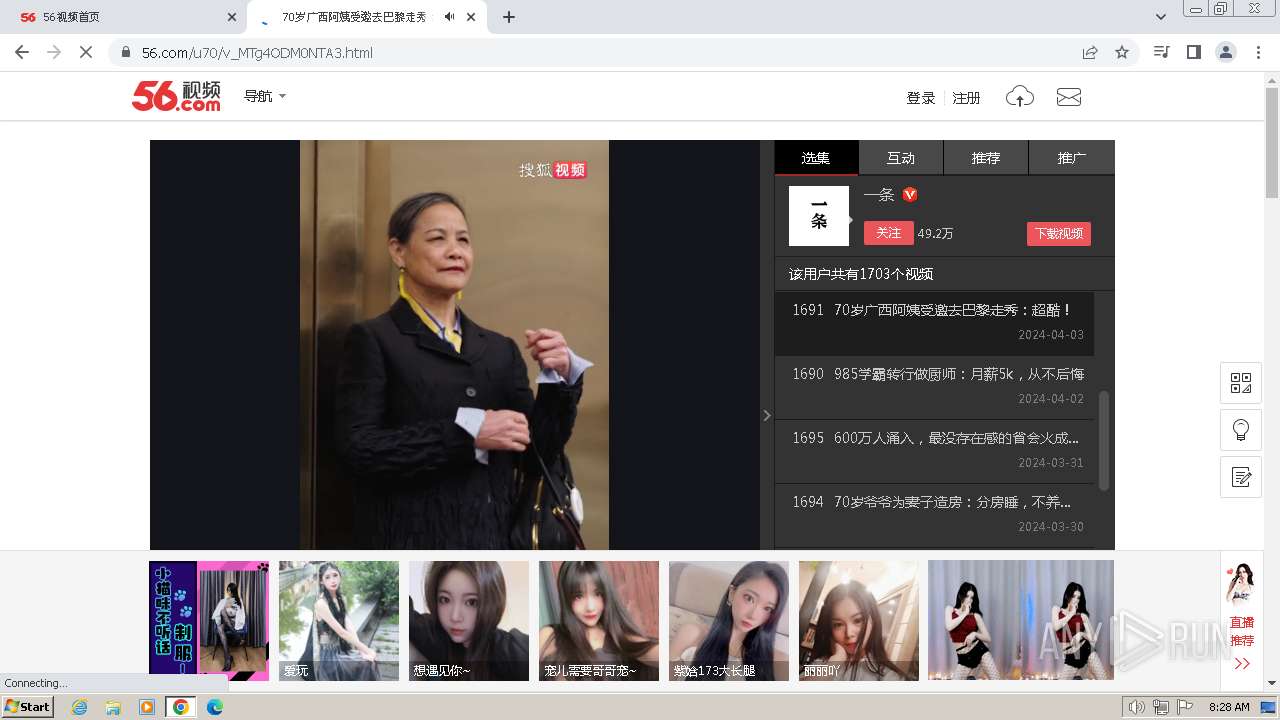
Task: Click the share page icon
Action: [1090, 52]
